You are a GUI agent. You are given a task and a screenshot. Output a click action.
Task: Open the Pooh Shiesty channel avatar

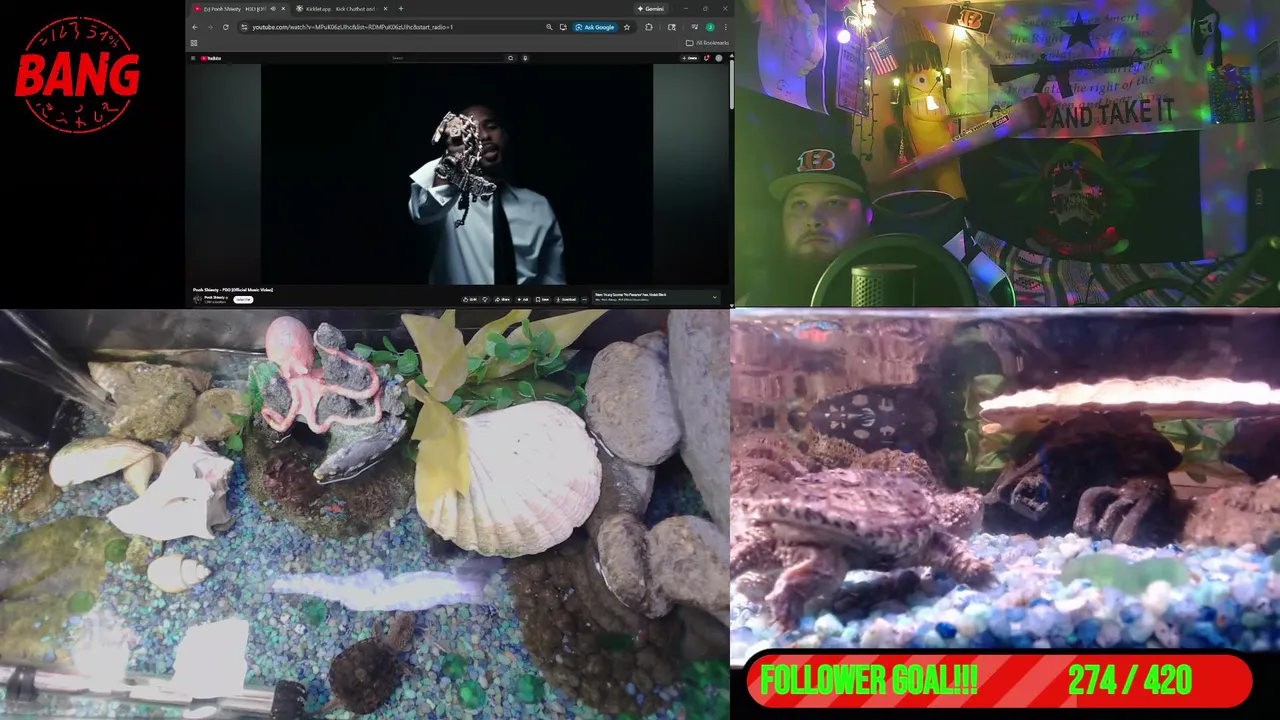point(197,299)
